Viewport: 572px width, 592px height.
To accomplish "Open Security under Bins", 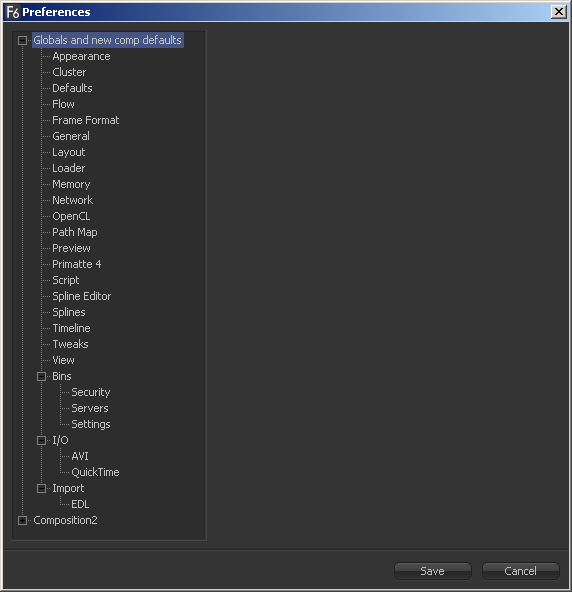I will (x=91, y=392).
